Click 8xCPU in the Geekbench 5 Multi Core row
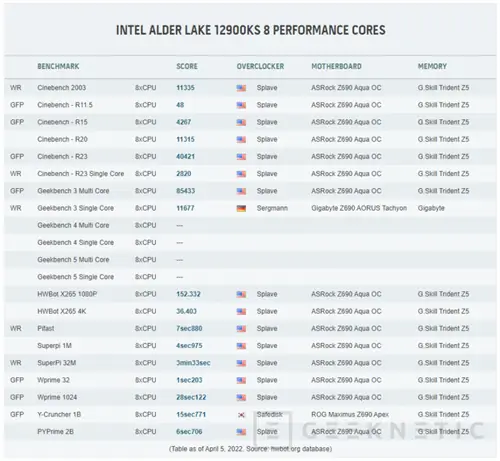 146,260
